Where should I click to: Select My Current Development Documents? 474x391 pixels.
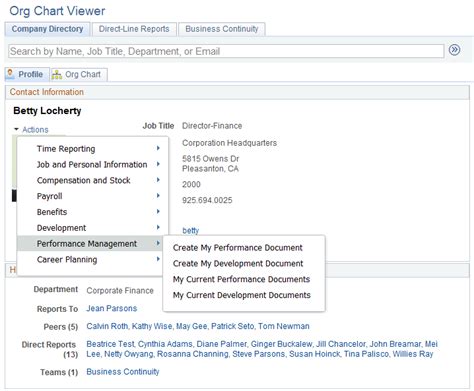pyautogui.click(x=242, y=295)
